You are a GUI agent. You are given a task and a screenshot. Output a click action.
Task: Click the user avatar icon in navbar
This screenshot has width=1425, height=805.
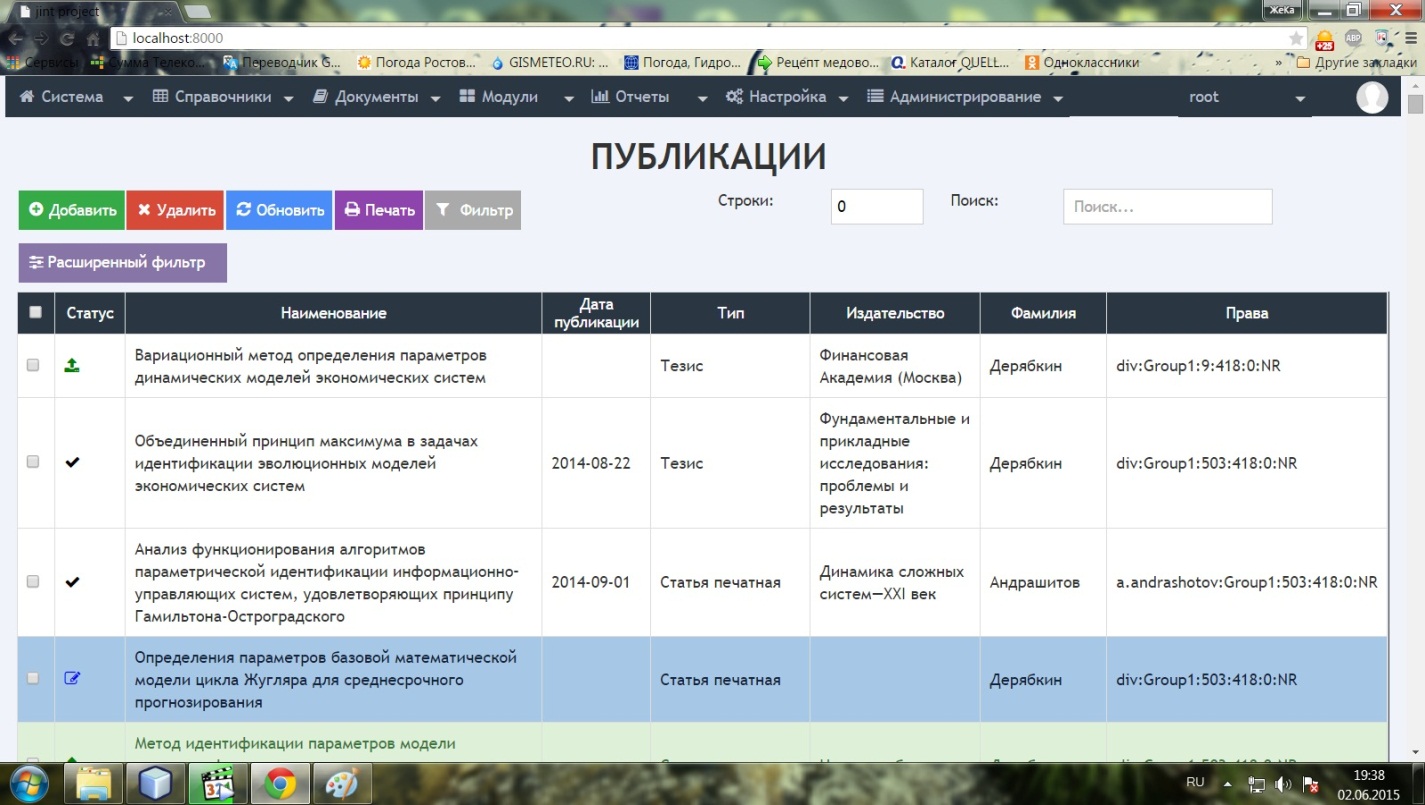coord(1372,97)
